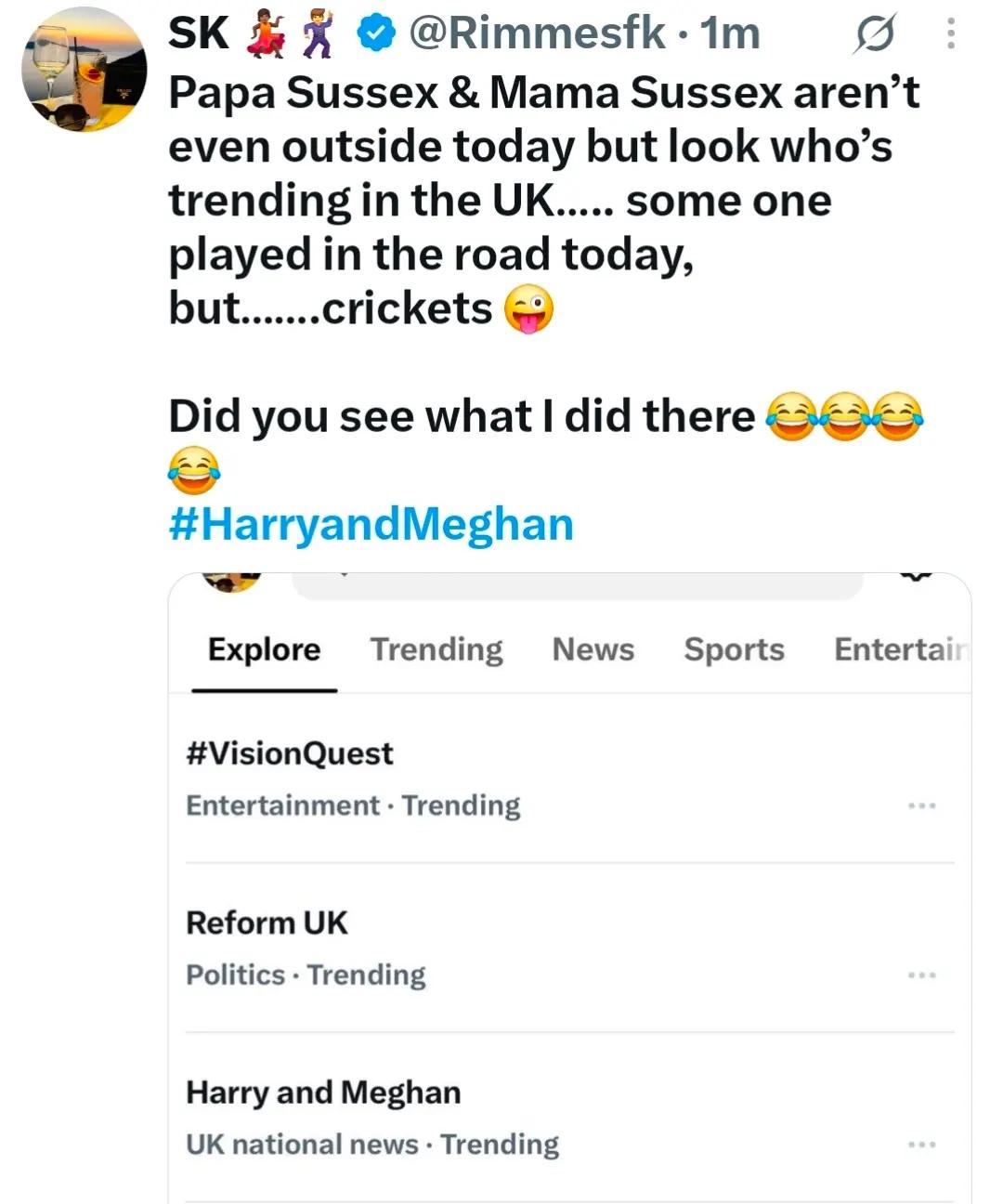The width and height of the screenshot is (1003, 1204).
Task: Open options dots for #VisionQuest trend
Action: [922, 805]
